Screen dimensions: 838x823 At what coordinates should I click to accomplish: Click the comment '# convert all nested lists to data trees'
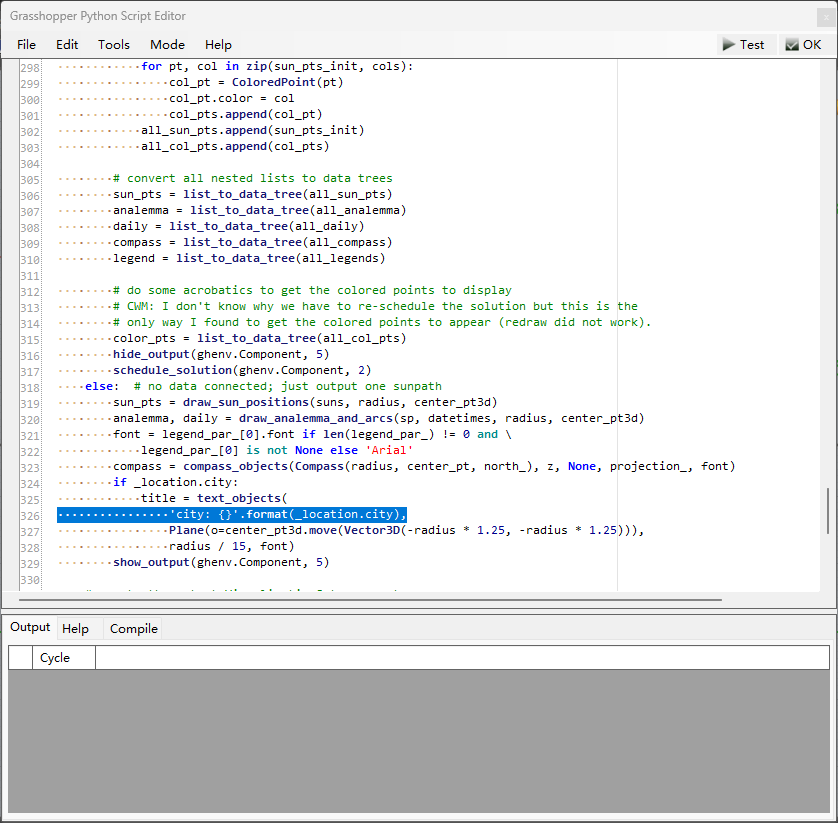point(253,178)
